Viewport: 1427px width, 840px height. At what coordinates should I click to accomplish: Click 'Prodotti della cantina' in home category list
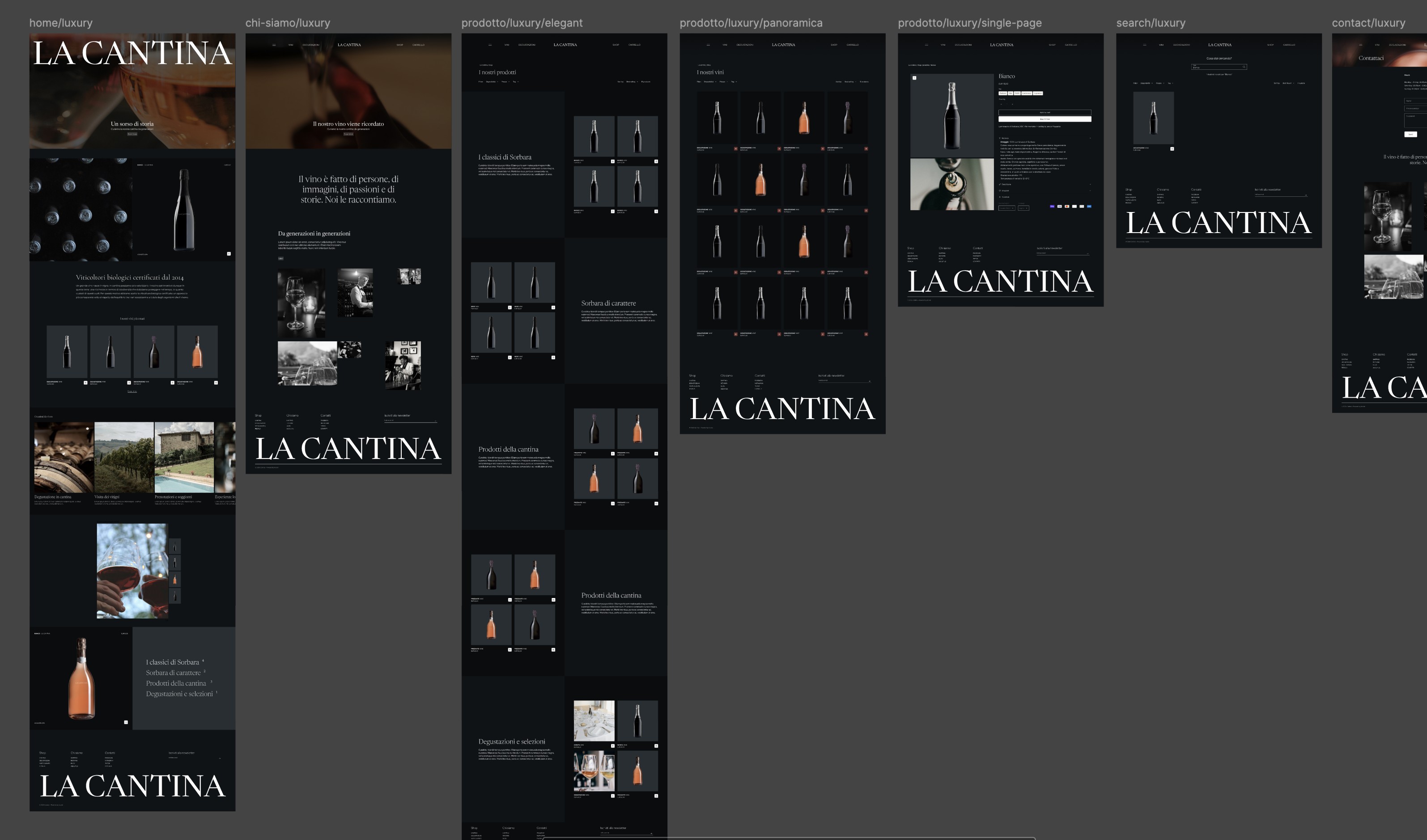point(176,684)
